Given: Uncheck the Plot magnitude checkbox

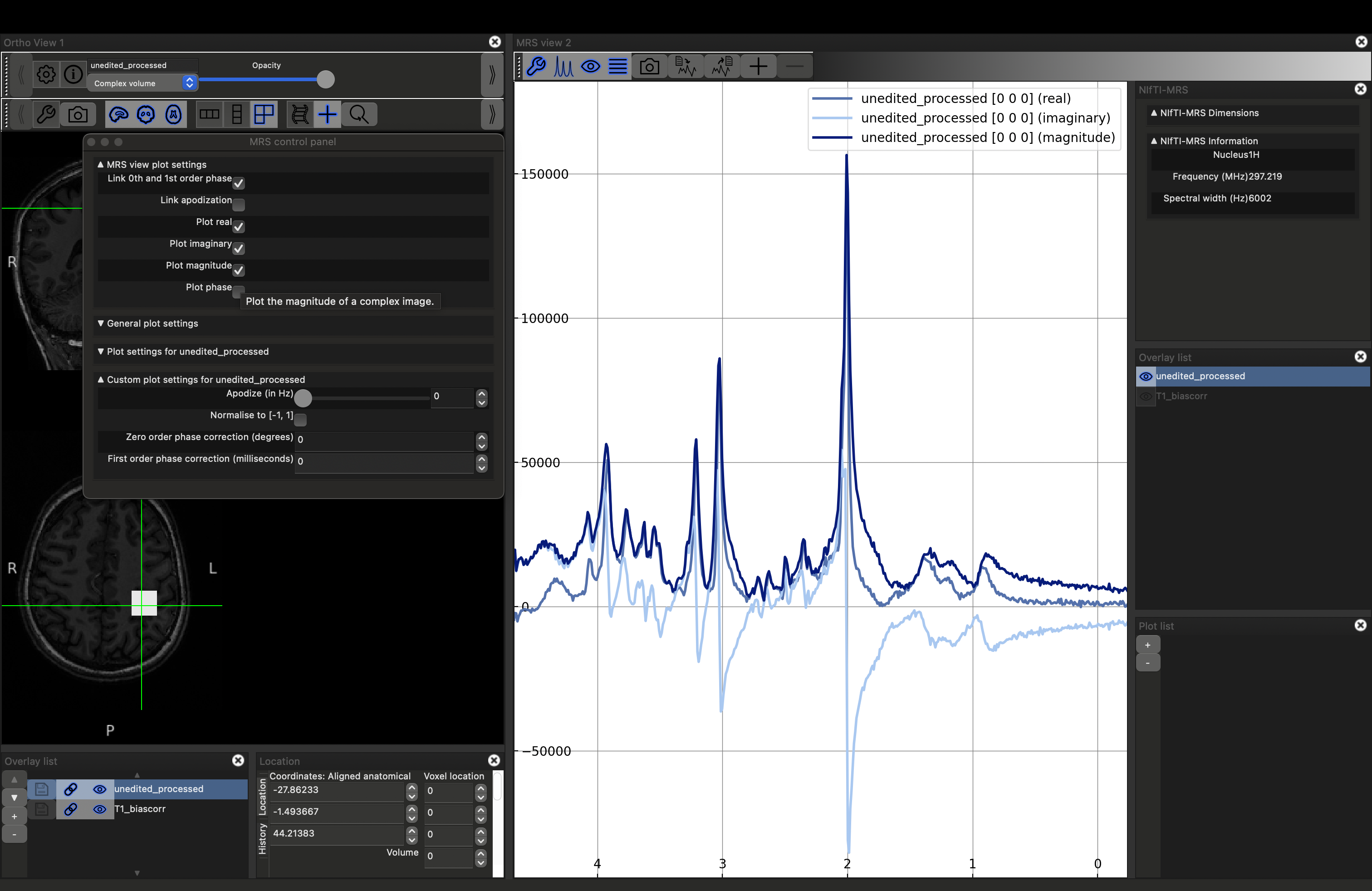Looking at the screenshot, I should [x=239, y=270].
